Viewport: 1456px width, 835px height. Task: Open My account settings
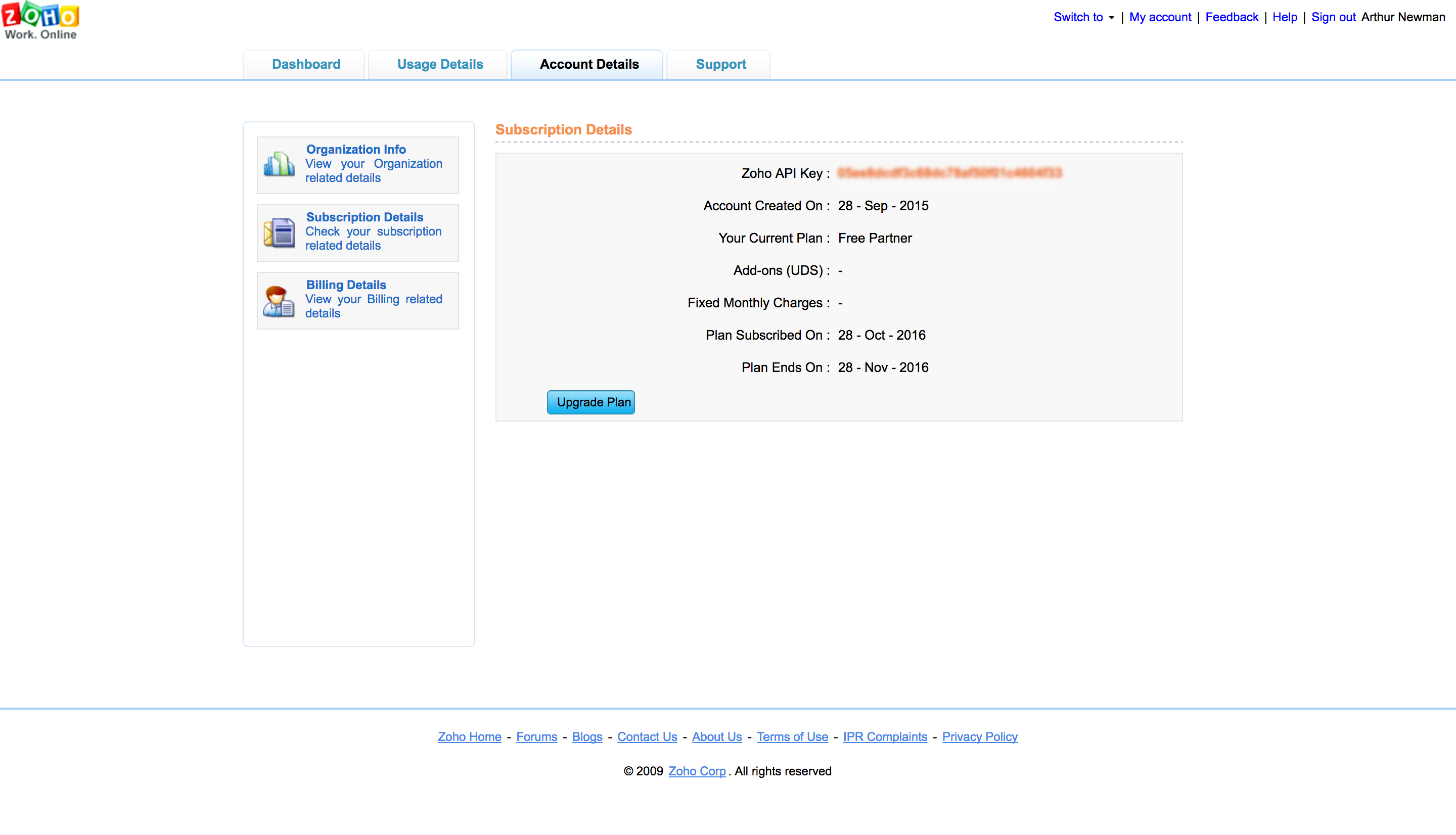[1160, 17]
